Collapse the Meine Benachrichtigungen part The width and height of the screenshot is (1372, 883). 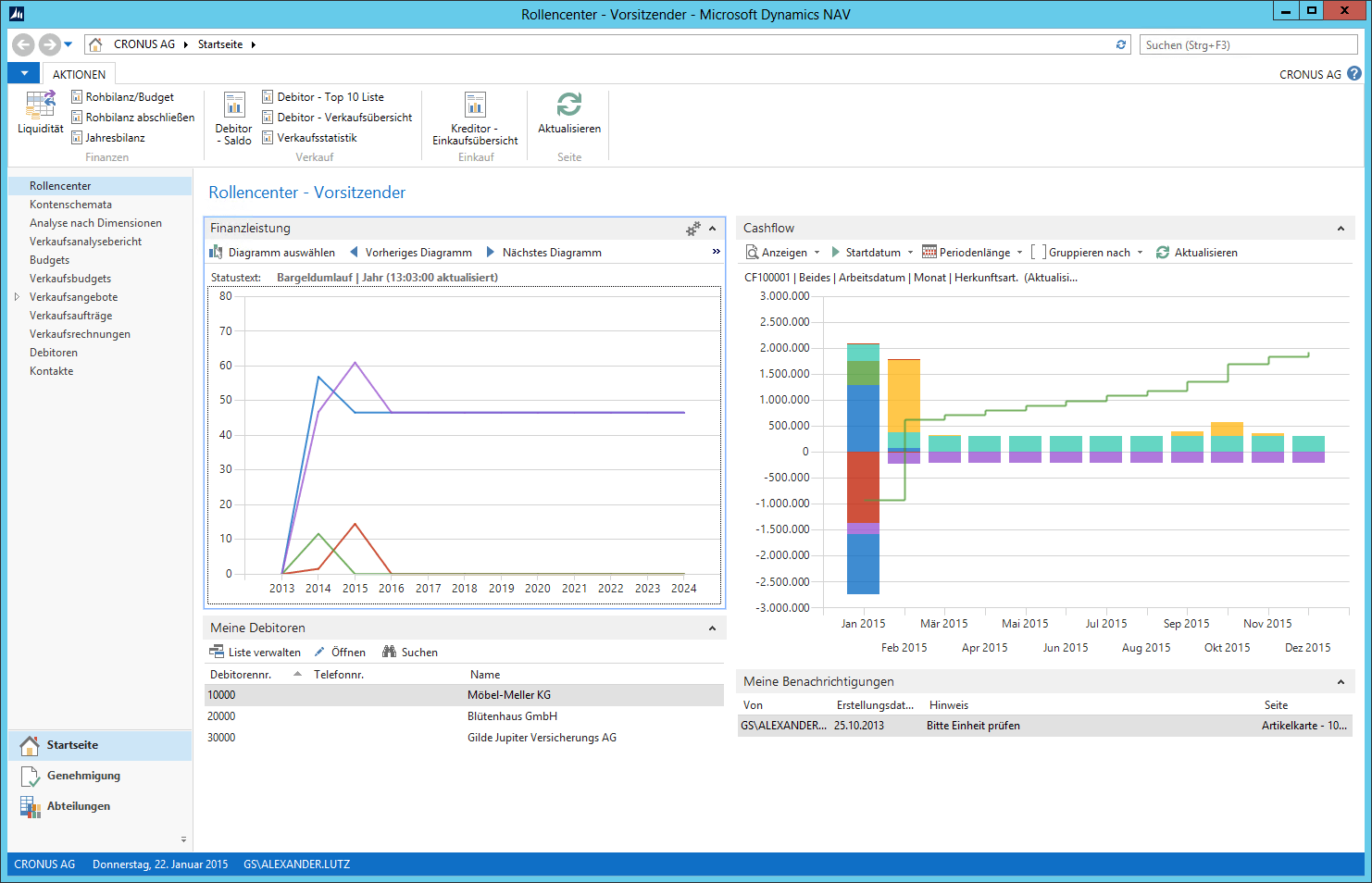(x=1341, y=682)
